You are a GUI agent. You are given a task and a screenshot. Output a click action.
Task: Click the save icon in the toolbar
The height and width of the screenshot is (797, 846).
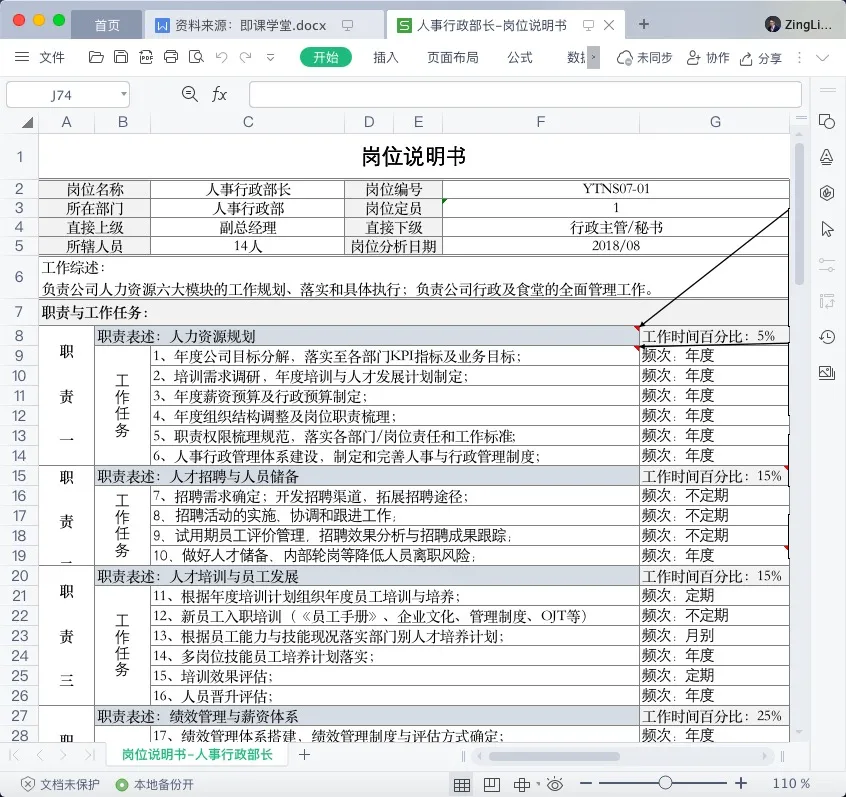pyautogui.click(x=120, y=58)
